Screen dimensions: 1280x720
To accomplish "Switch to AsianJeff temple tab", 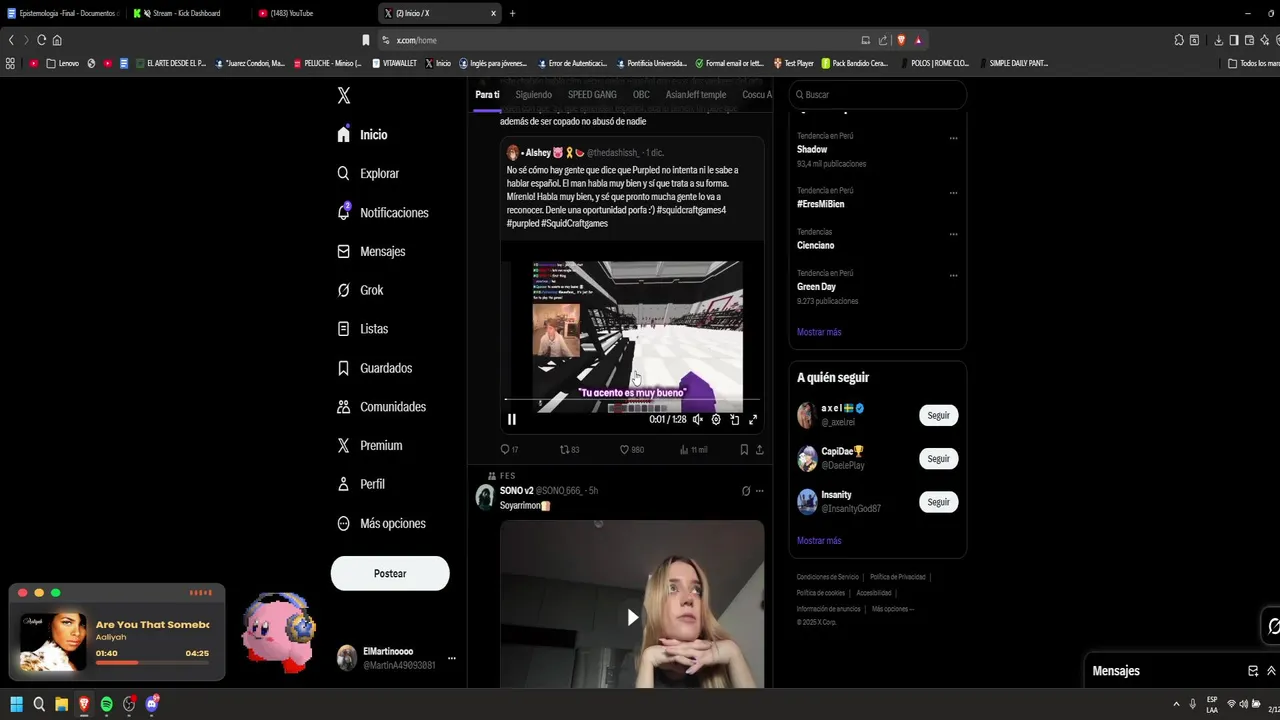I will pos(696,95).
